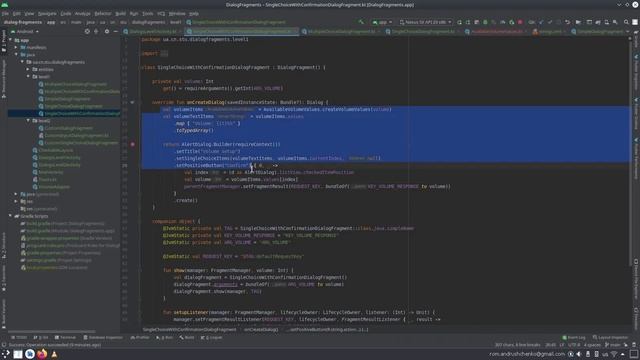Open the Terminal tool window
640x360 pixels.
coord(65,338)
